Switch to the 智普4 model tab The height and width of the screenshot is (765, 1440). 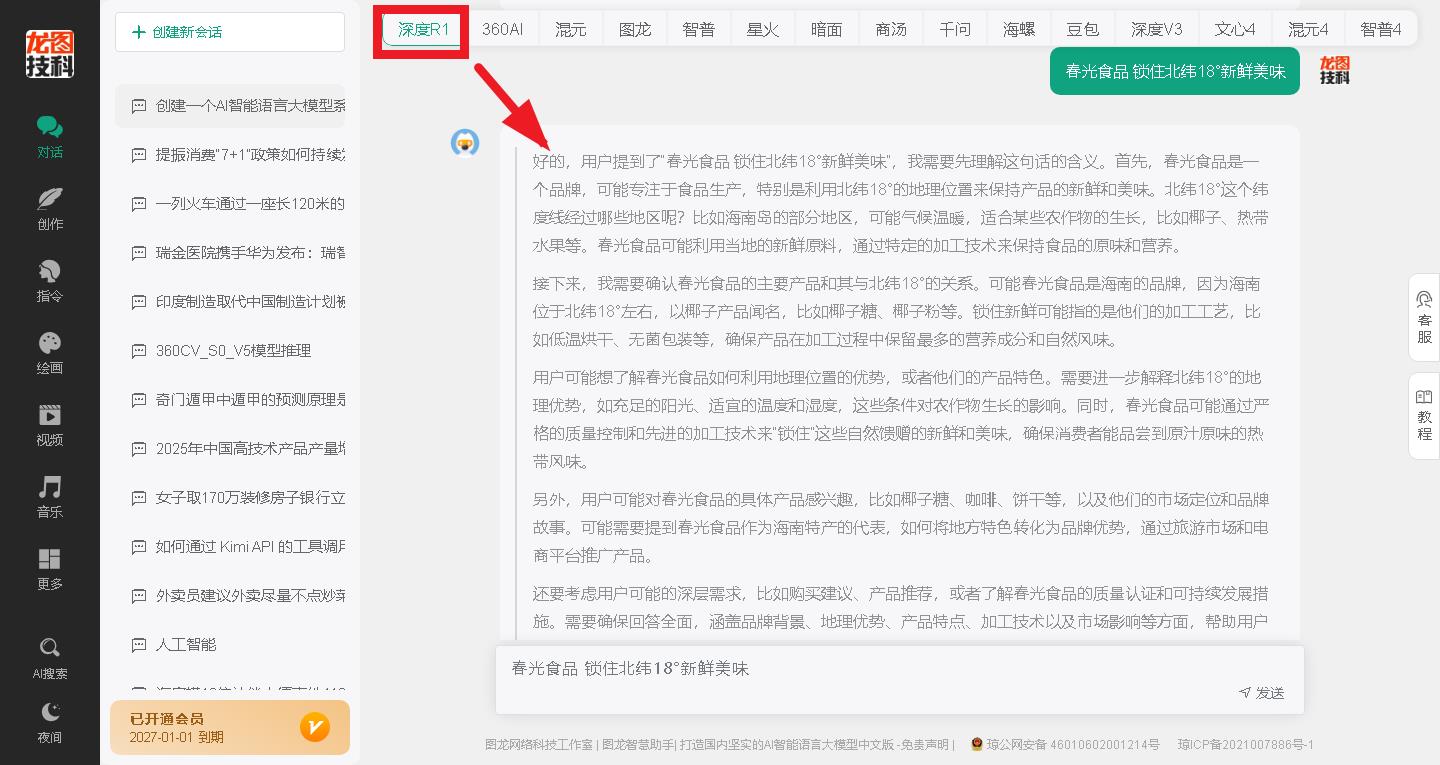click(1381, 29)
